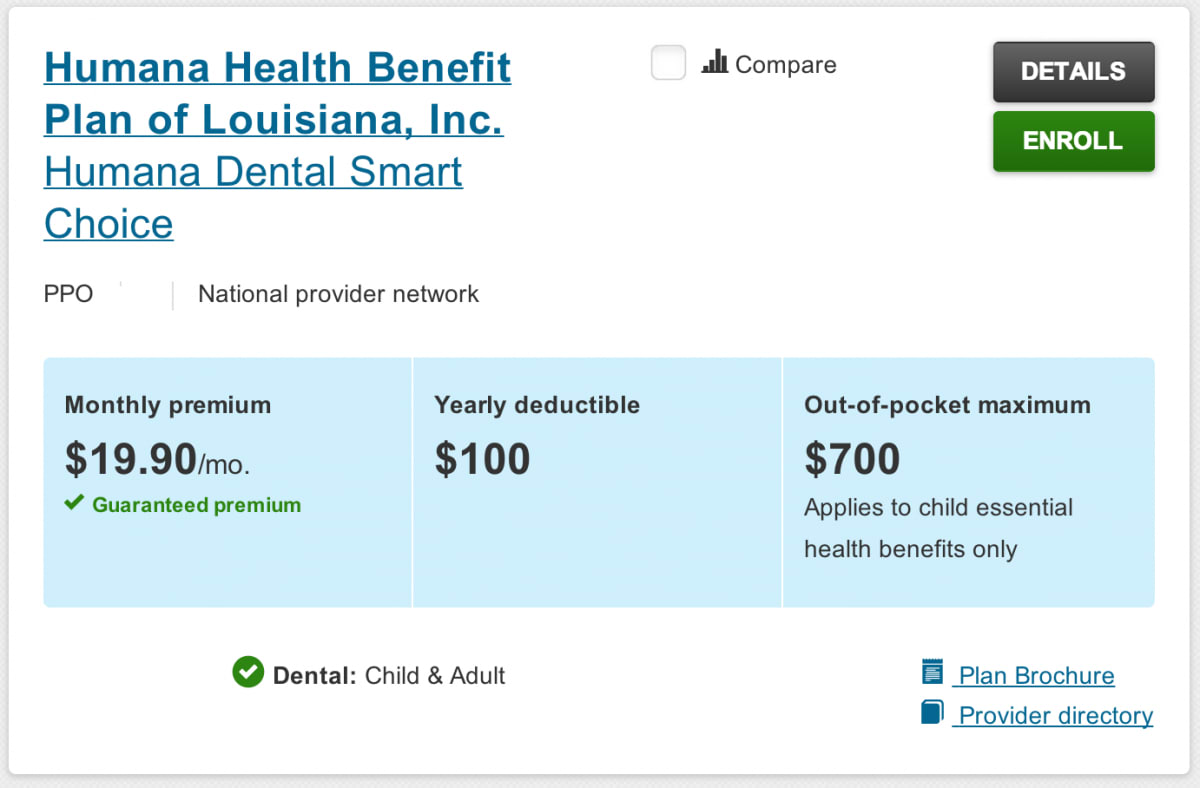
Task: Open the Provider directory link
Action: click(1053, 716)
